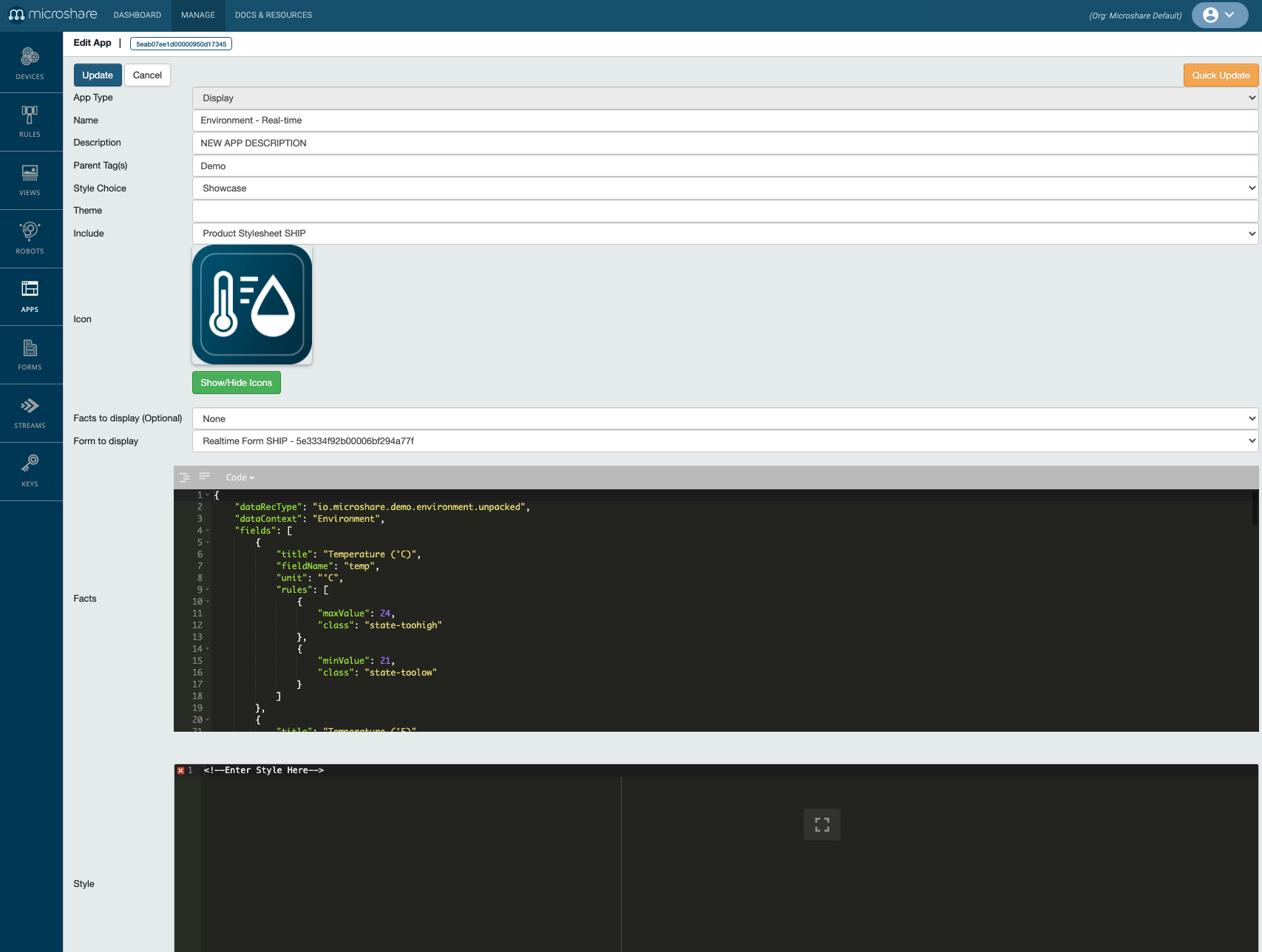Click the "dataContext": "Environment" line
The image size is (1262, 952).
coord(310,519)
